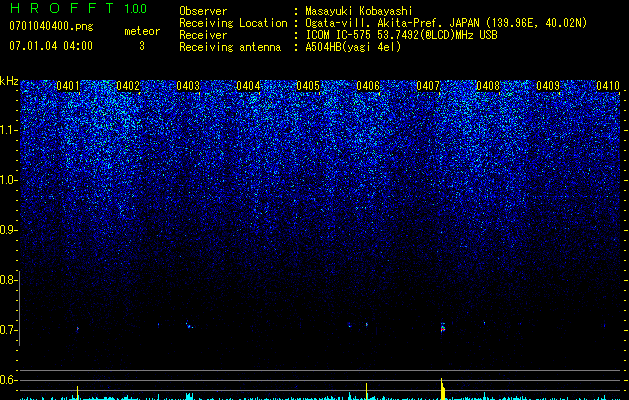Click the meteor echo spot near 0401
629x400 pixels.
pyautogui.click(x=77, y=329)
